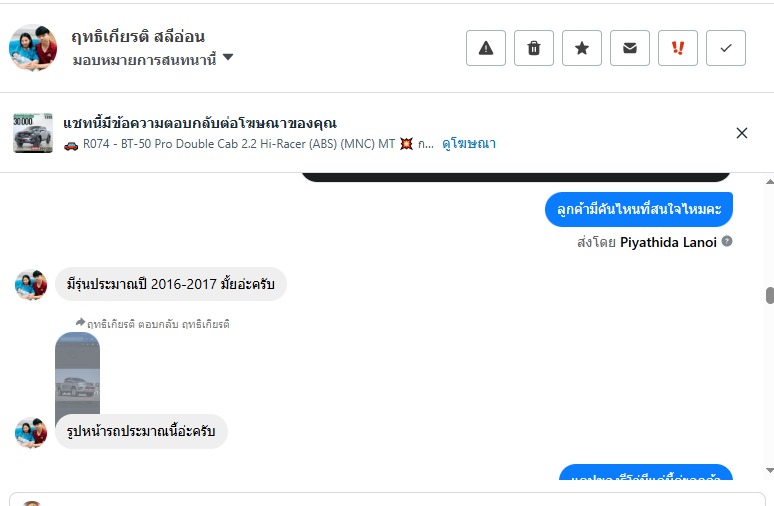Click the red exclamation priority icon

pos(678,48)
